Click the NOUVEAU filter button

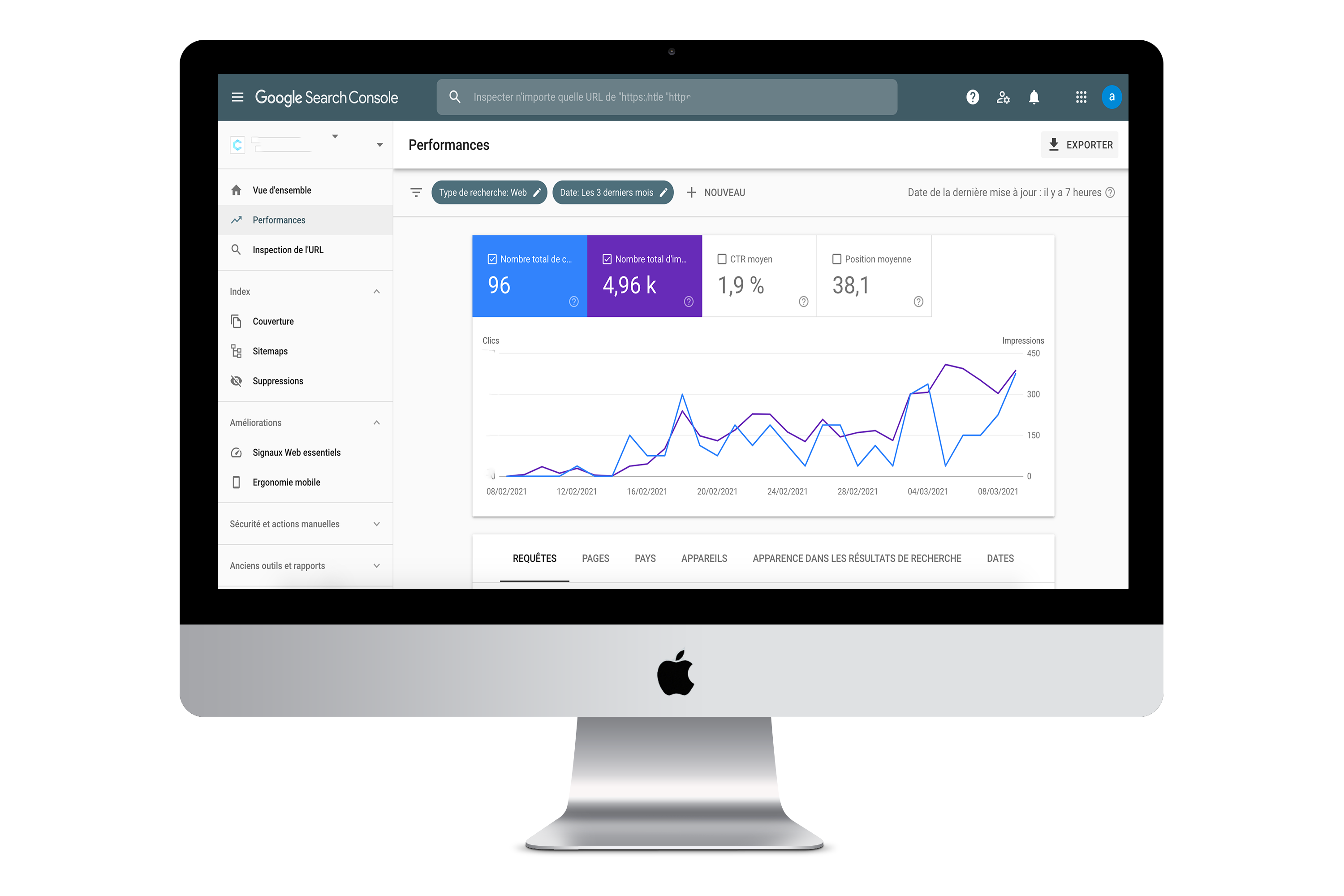(x=716, y=192)
